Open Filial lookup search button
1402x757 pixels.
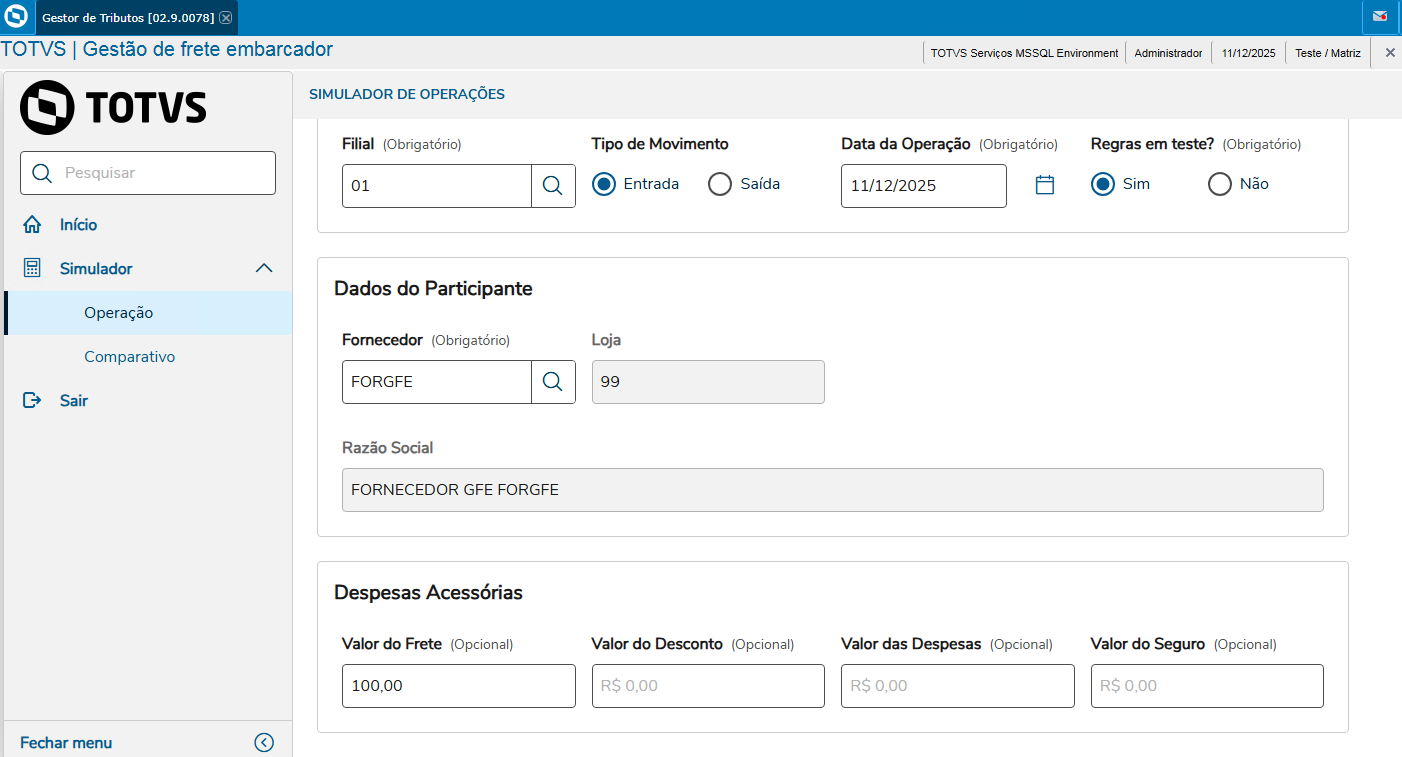tap(553, 186)
